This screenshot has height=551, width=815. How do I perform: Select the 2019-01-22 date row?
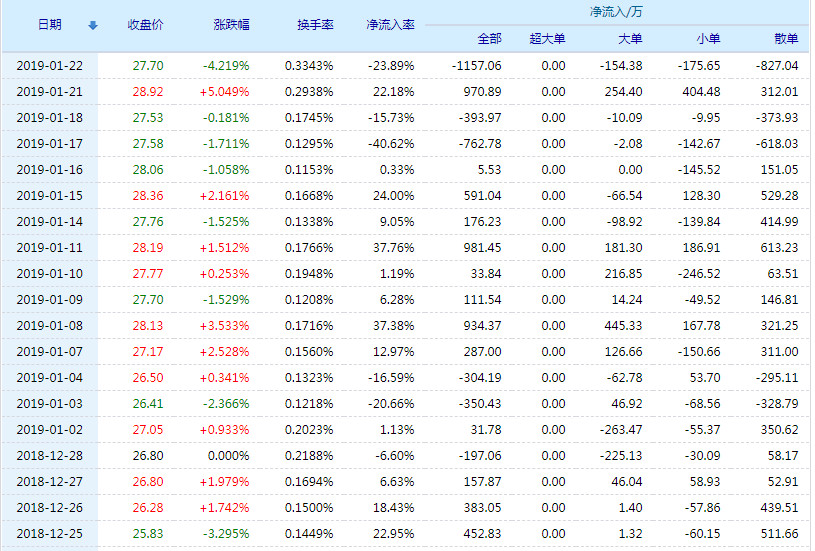coord(49,66)
